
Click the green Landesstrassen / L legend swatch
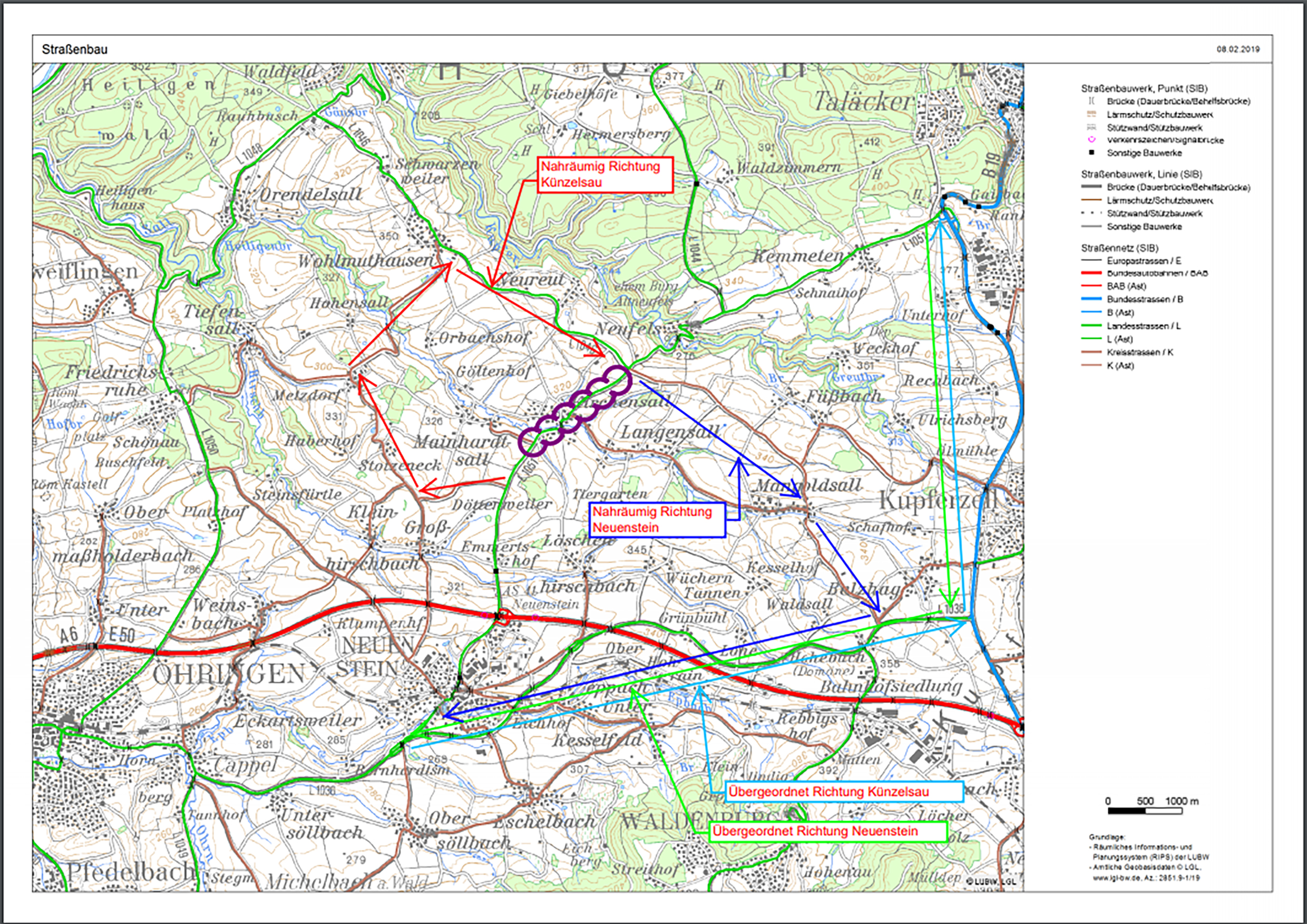coord(1091,326)
